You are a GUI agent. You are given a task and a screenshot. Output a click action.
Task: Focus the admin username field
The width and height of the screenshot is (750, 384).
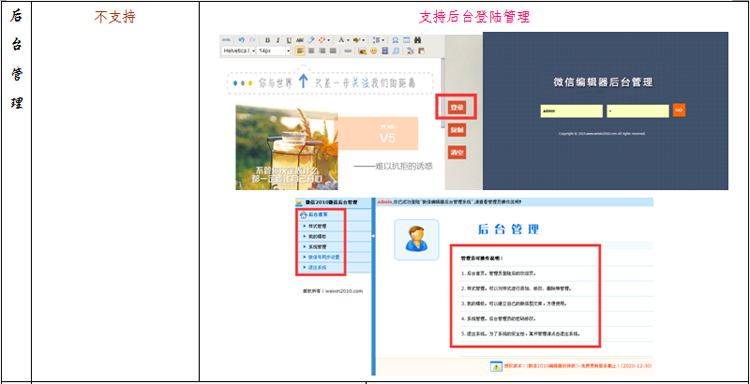(x=572, y=111)
